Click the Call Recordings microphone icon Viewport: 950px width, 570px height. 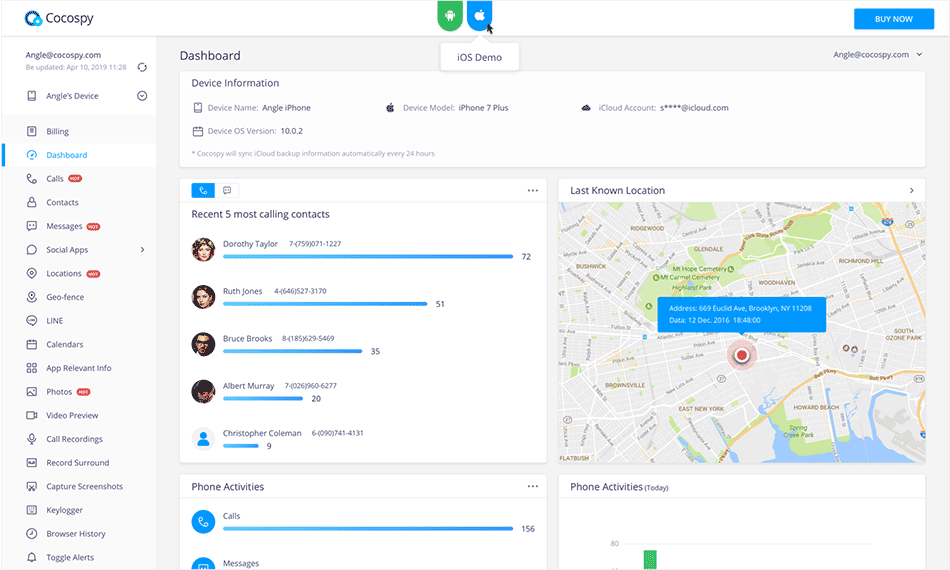click(x=32, y=439)
